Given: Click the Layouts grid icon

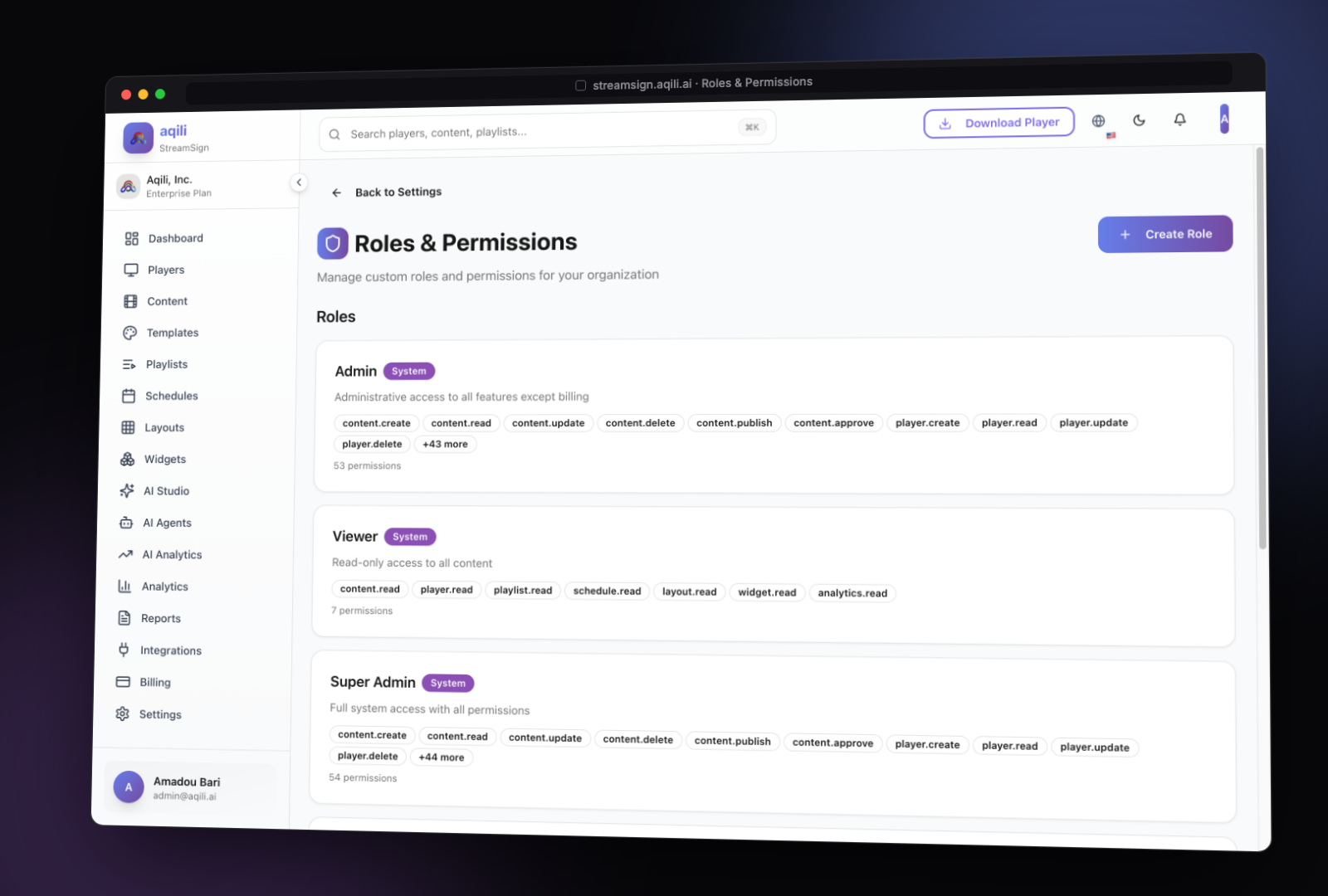Looking at the screenshot, I should coord(128,428).
